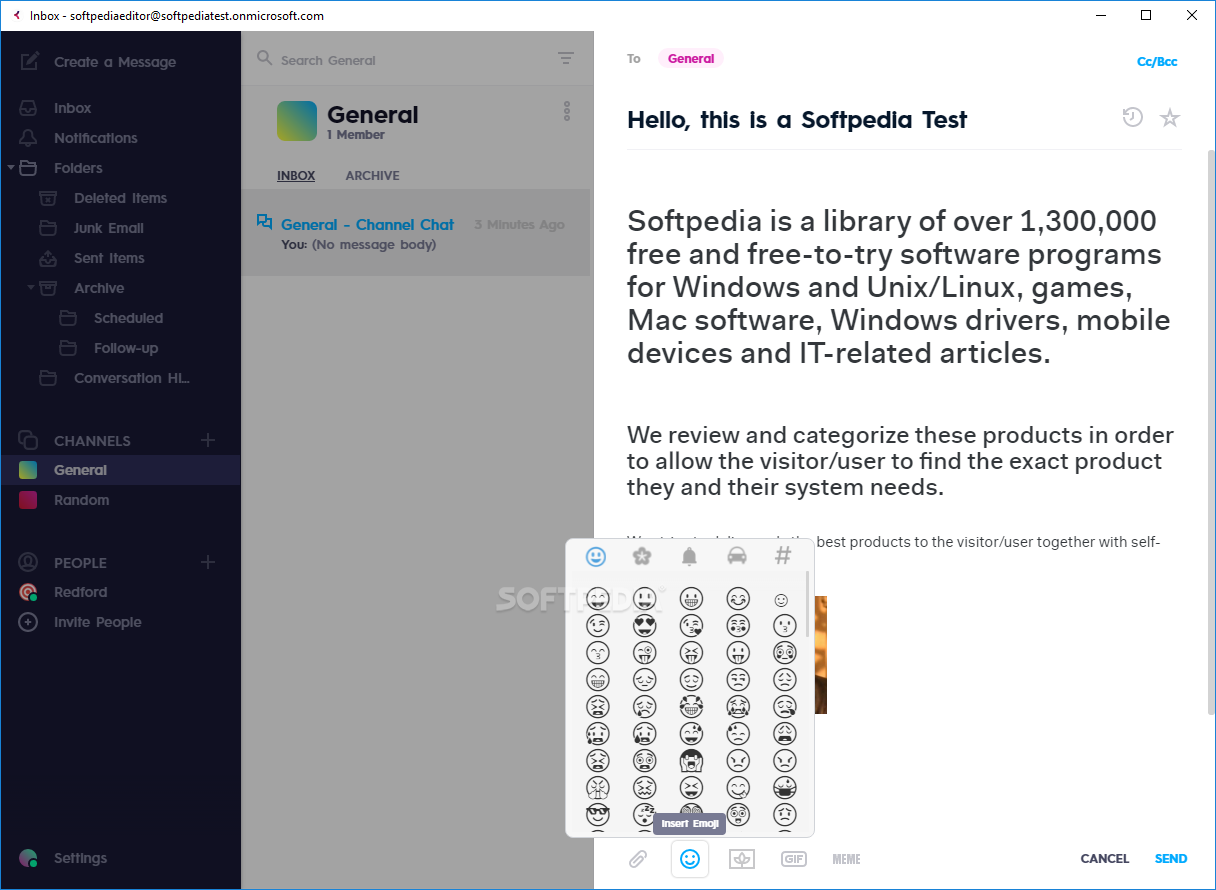Attach a file with the paperclip icon
1216x890 pixels.
pos(637,858)
